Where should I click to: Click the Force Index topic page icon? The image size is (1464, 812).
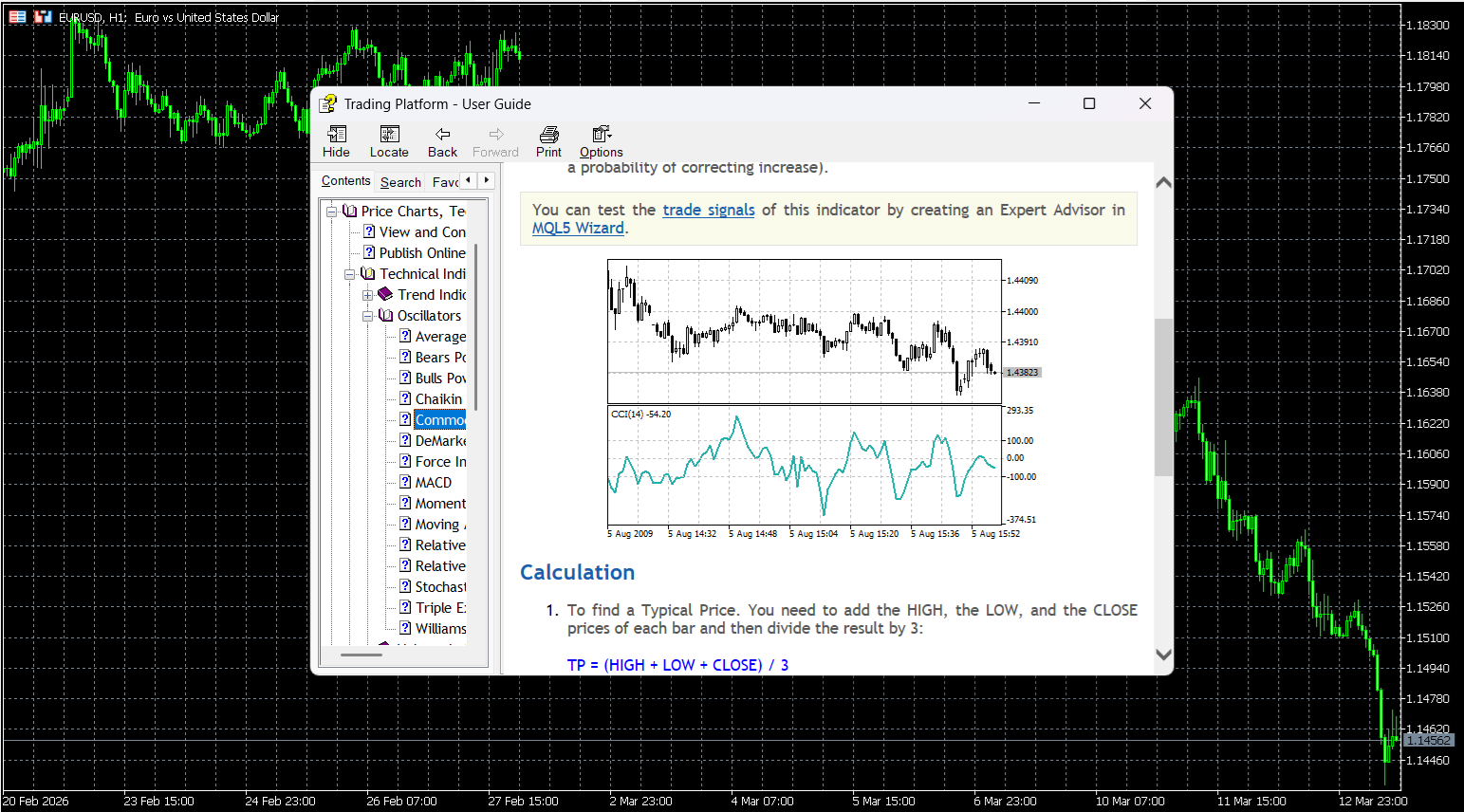pos(405,461)
